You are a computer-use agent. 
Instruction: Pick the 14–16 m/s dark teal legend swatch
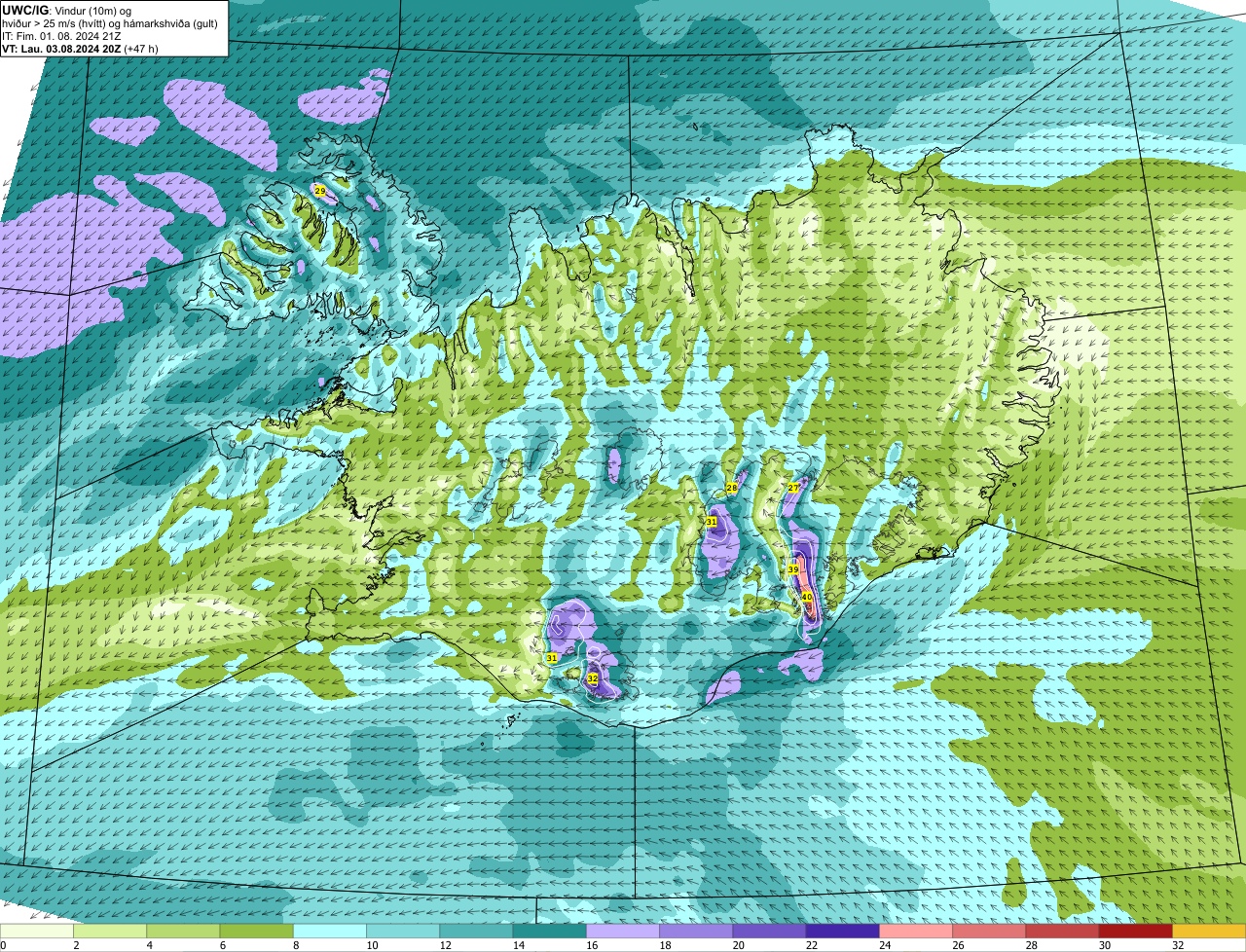coord(550,932)
